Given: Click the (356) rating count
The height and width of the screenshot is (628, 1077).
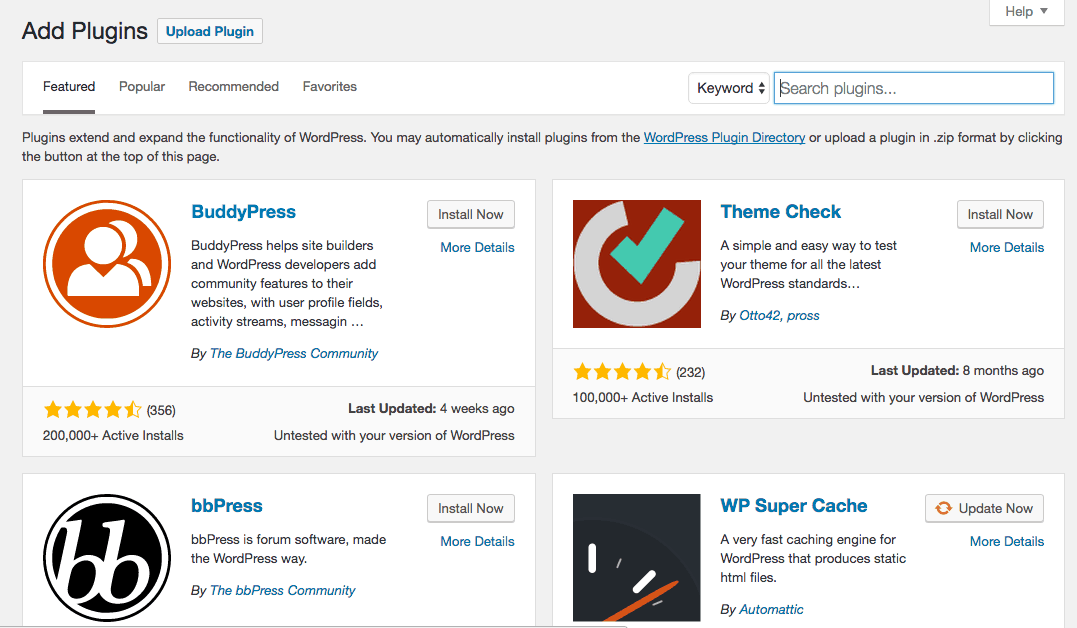Looking at the screenshot, I should point(161,410).
